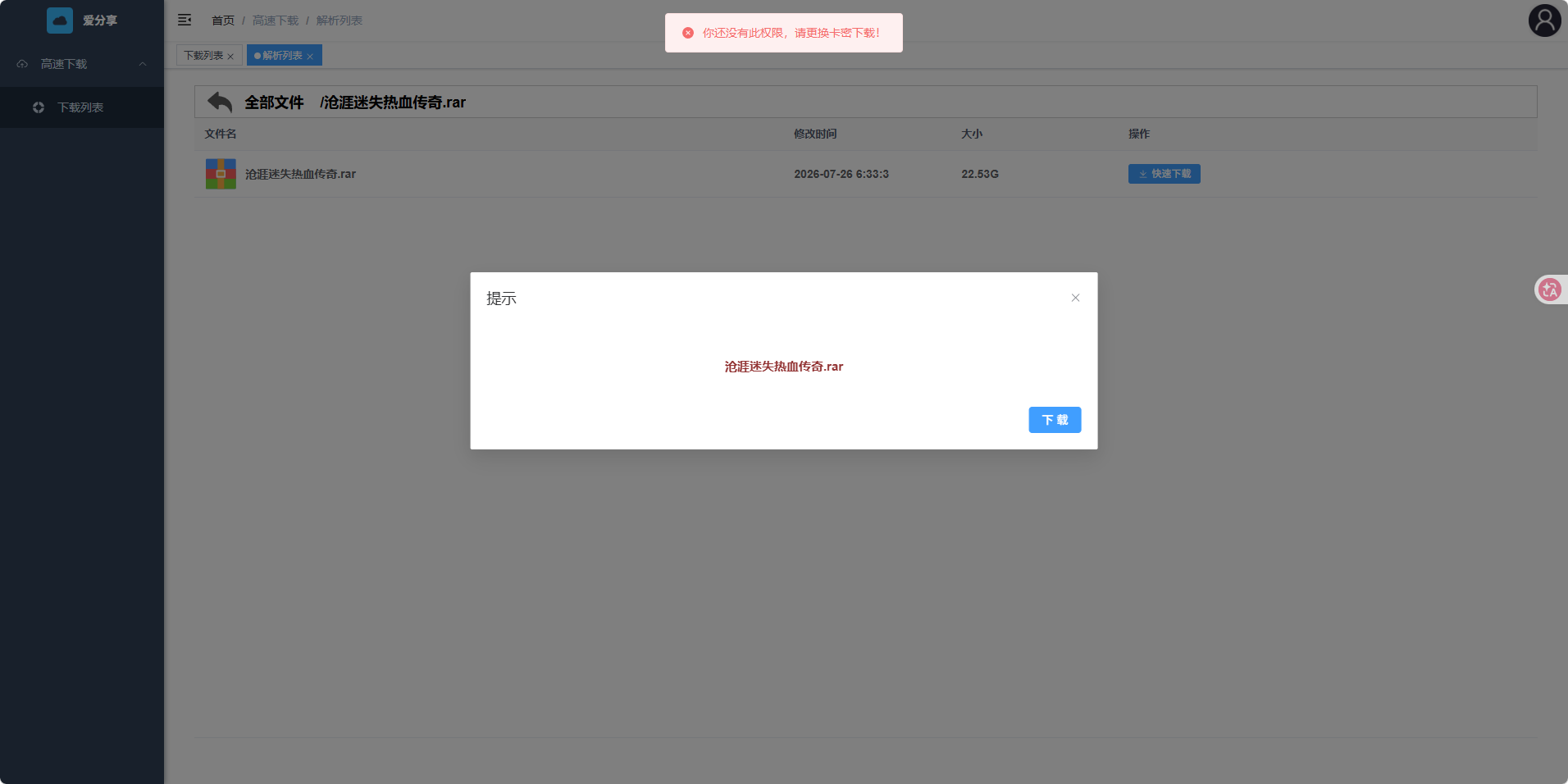Click 解析列表 breadcrumb
The width and height of the screenshot is (1568, 784).
(340, 21)
